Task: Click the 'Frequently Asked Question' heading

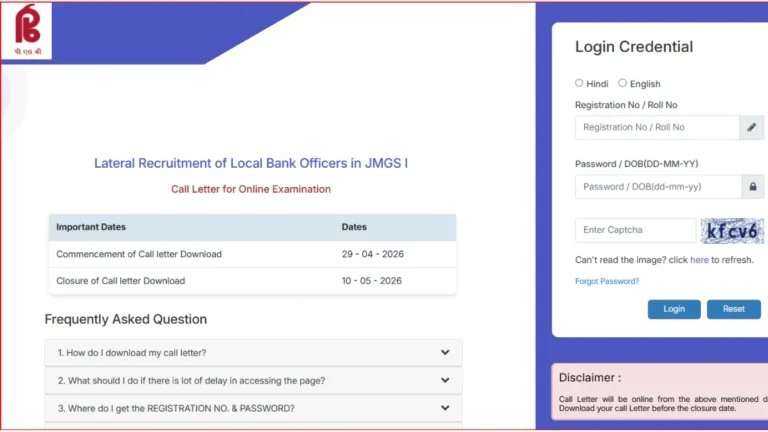Action: tap(126, 319)
